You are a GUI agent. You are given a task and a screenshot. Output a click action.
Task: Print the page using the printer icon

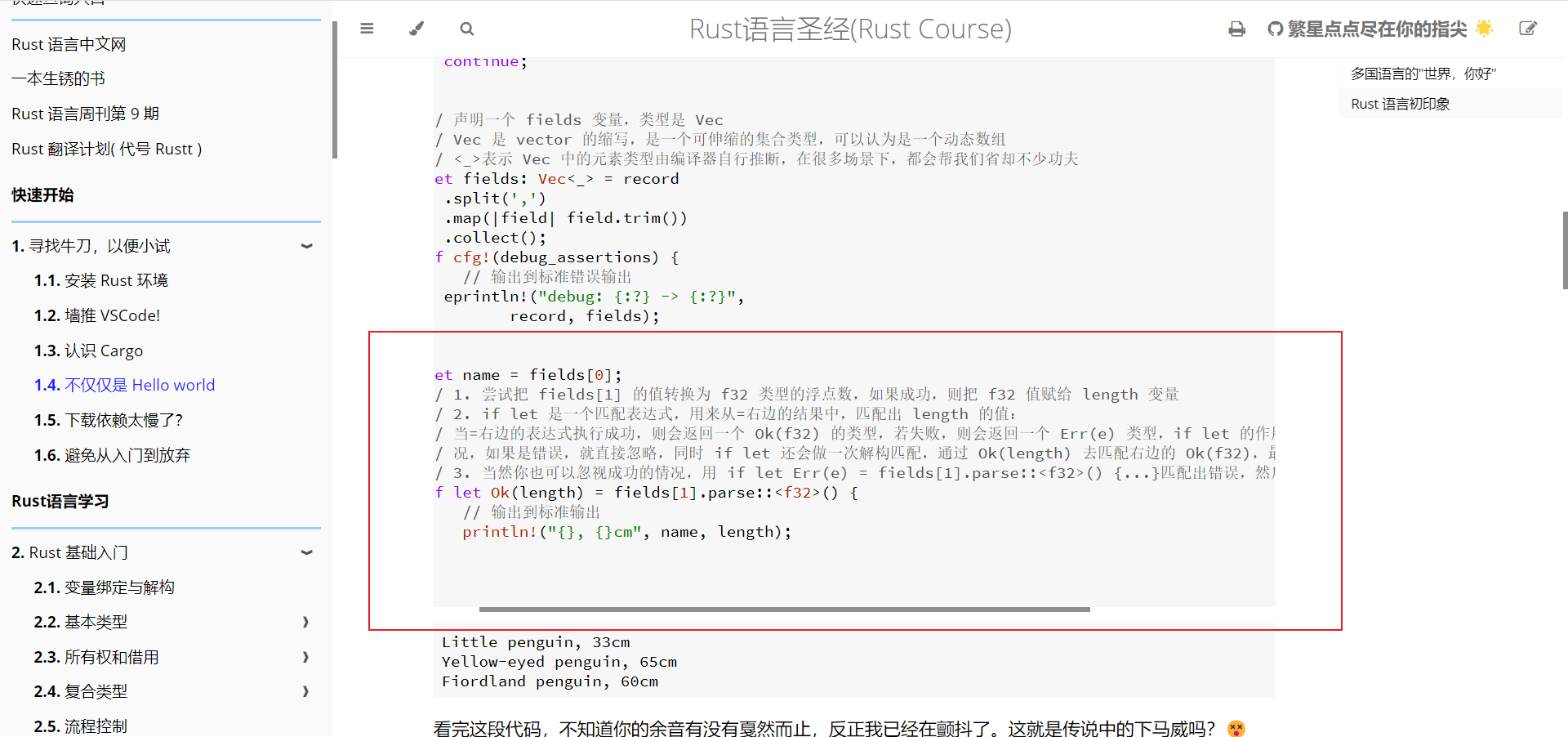(1236, 29)
